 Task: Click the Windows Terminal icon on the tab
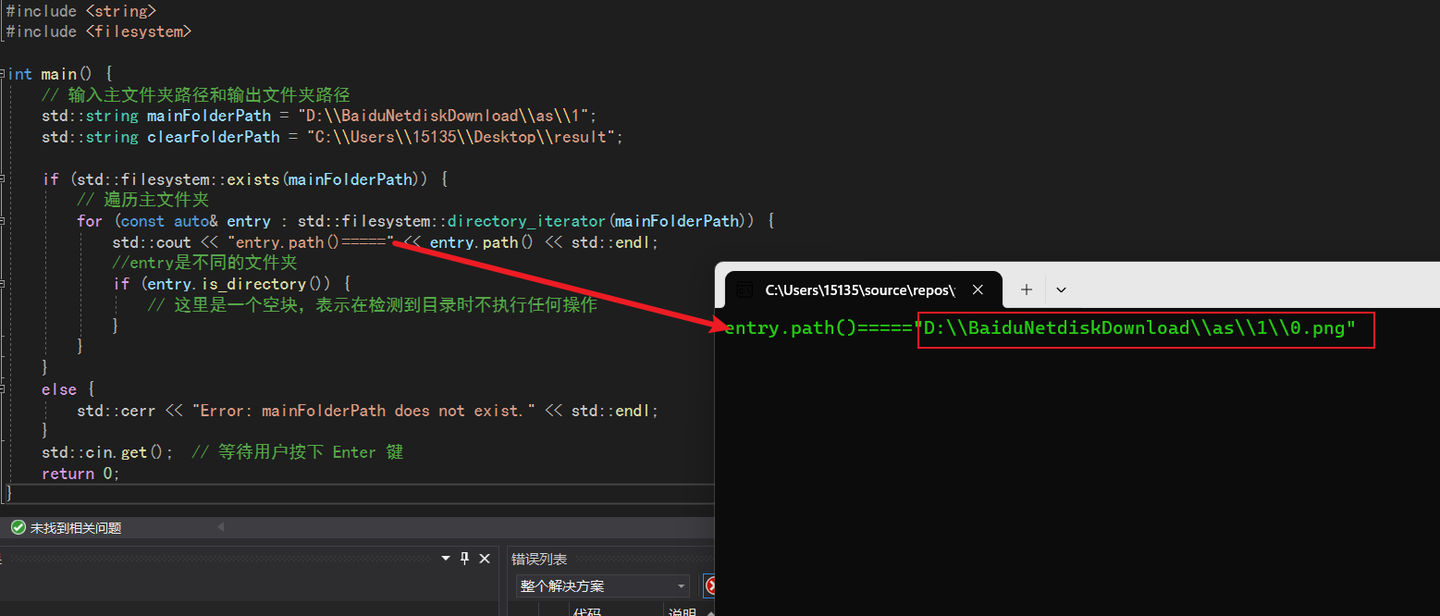pyautogui.click(x=743, y=289)
